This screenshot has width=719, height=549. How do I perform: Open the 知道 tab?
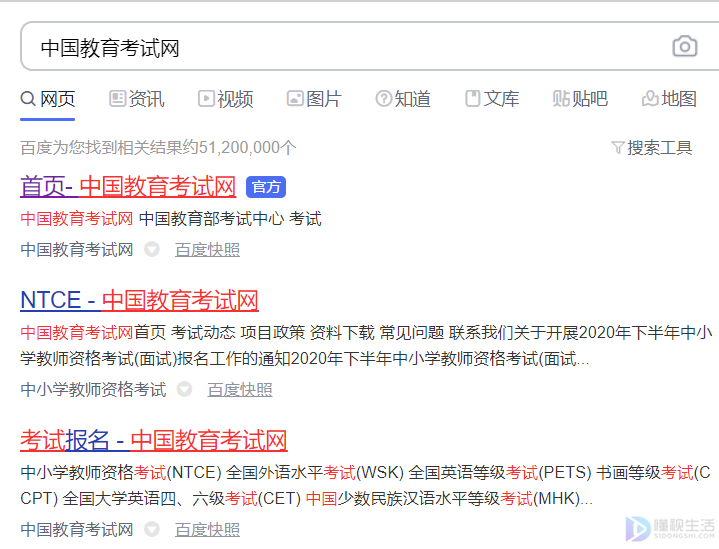403,99
